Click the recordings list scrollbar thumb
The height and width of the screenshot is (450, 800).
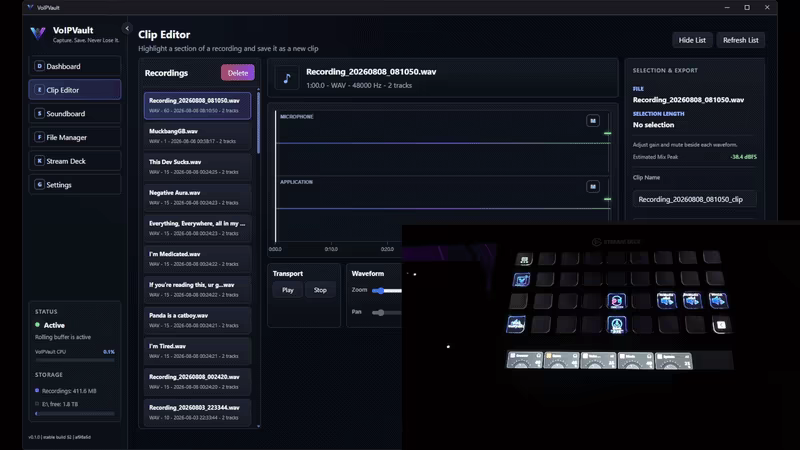point(258,122)
